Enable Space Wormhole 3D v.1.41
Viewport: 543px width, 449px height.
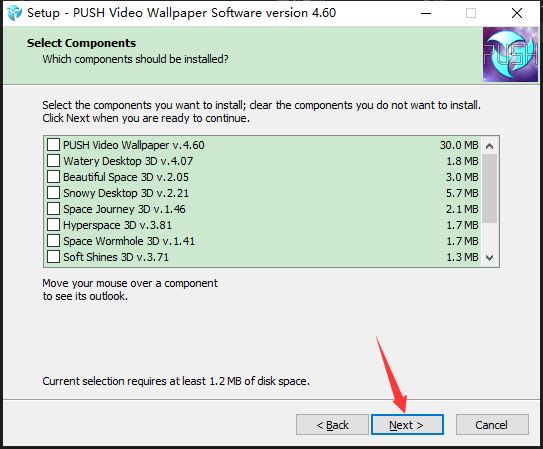53,241
